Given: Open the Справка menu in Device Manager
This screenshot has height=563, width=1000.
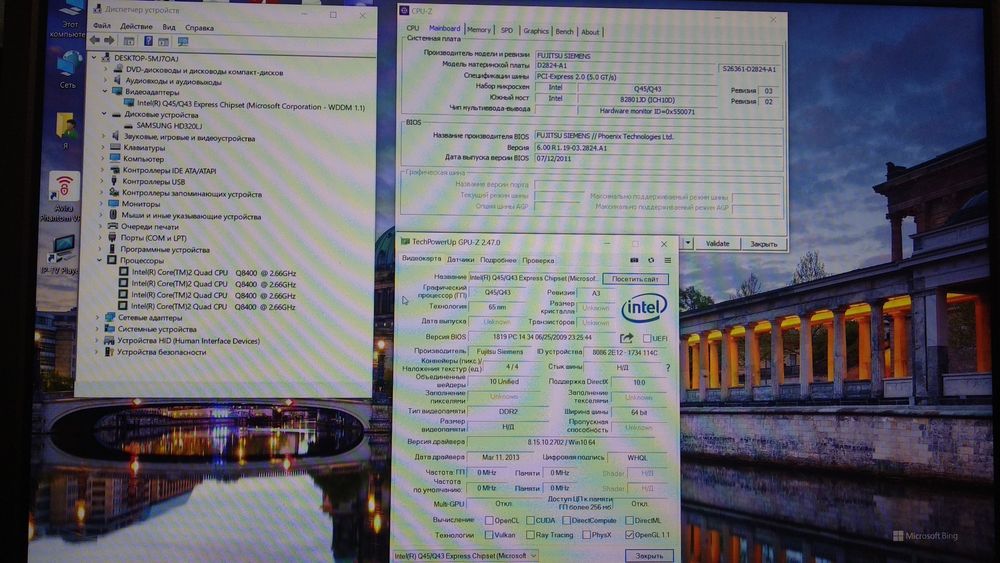Looking at the screenshot, I should coord(200,28).
